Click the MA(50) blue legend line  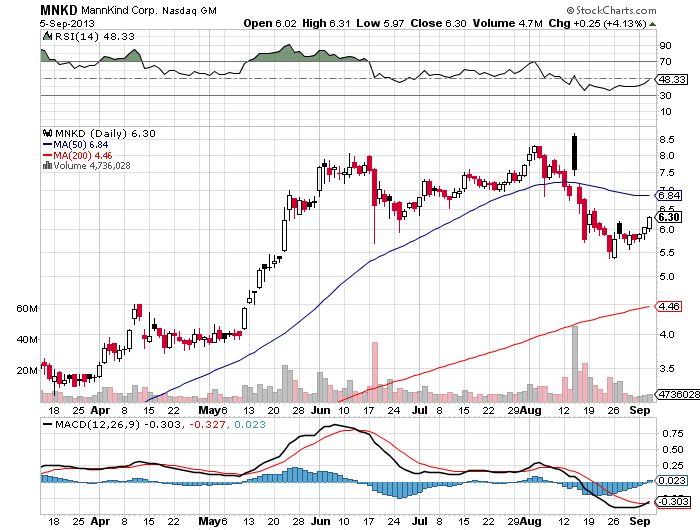tap(47, 144)
